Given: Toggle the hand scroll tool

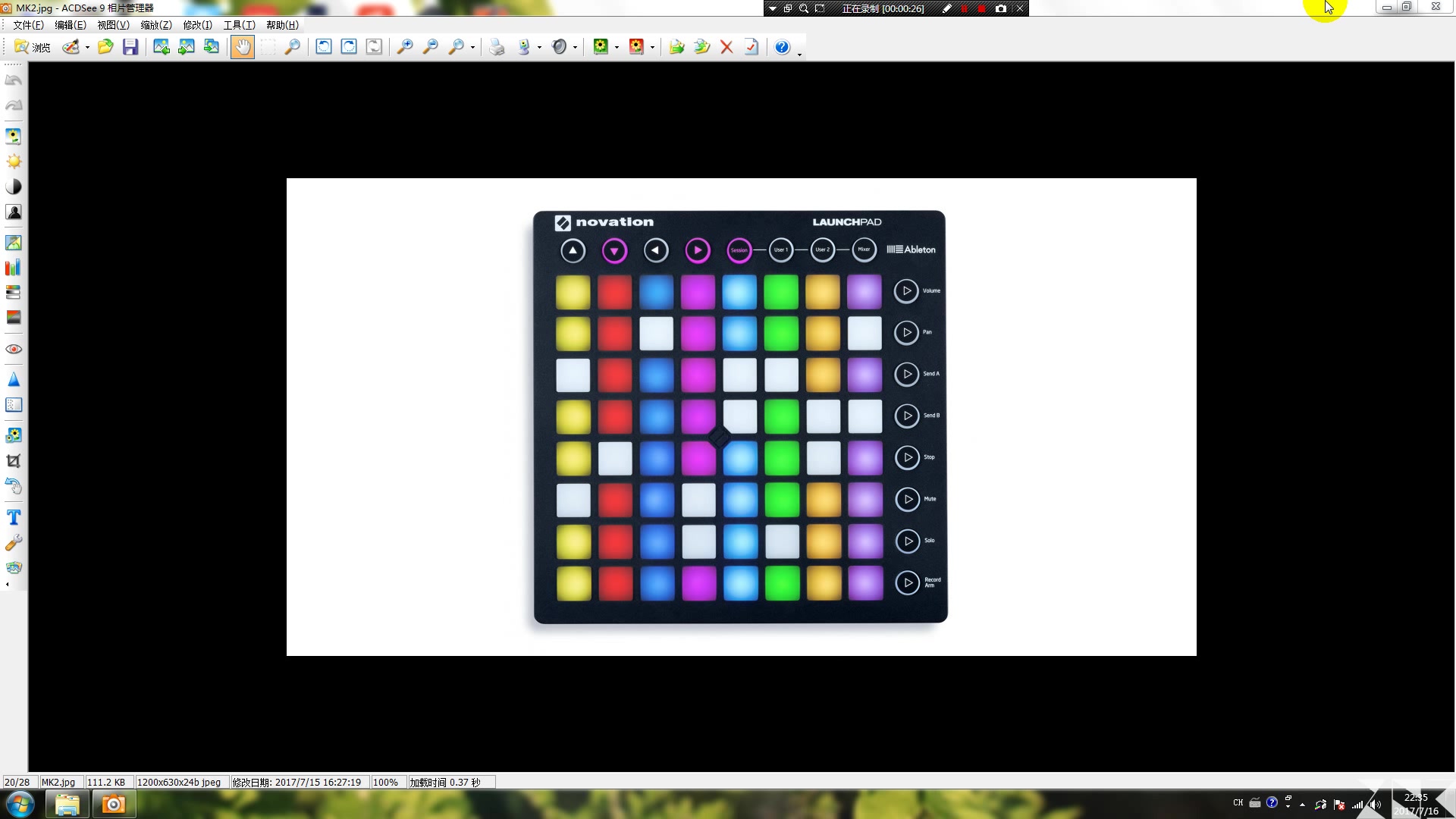Looking at the screenshot, I should (243, 47).
